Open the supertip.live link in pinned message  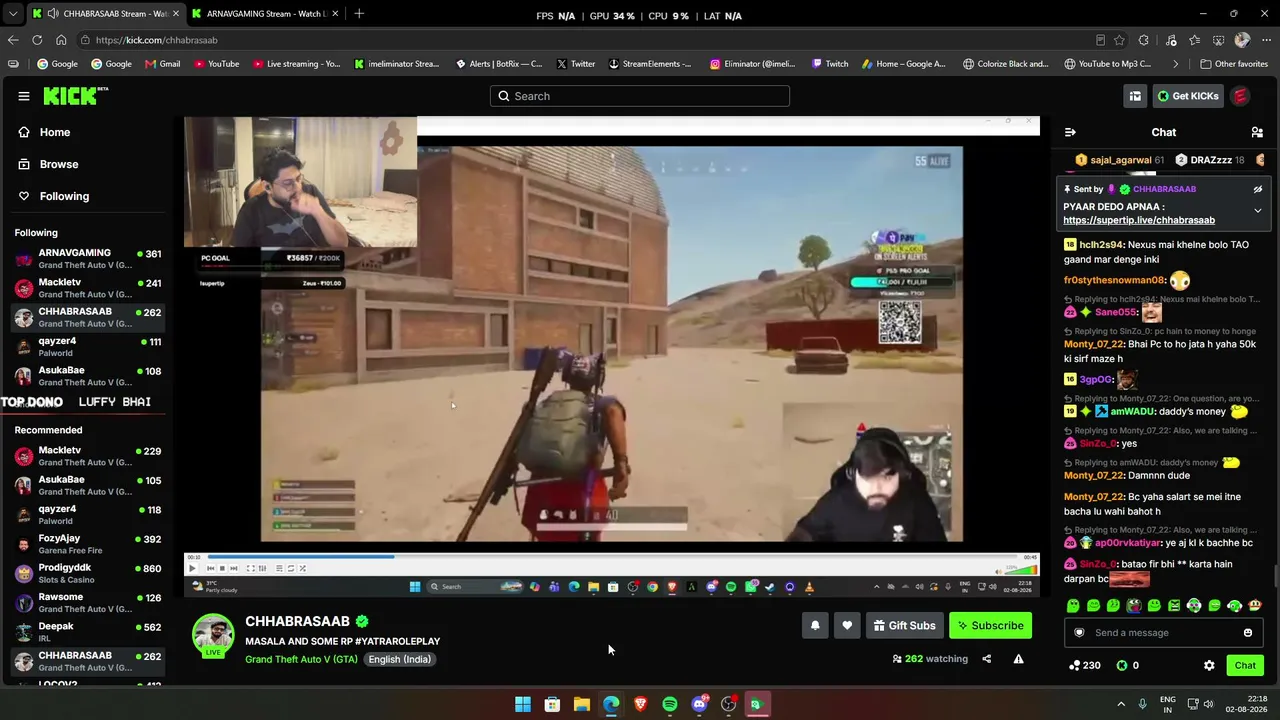pos(1139,220)
